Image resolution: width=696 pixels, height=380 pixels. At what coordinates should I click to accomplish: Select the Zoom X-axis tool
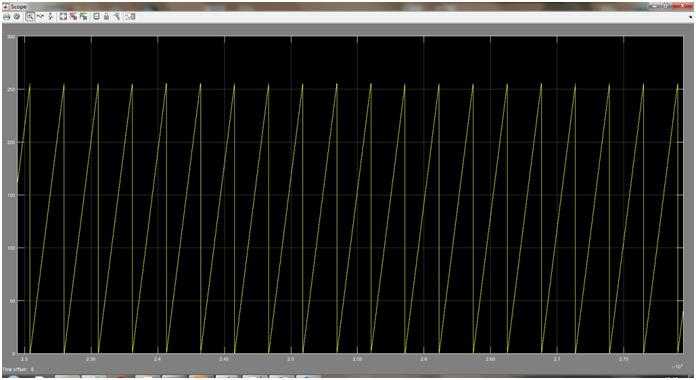(40, 17)
